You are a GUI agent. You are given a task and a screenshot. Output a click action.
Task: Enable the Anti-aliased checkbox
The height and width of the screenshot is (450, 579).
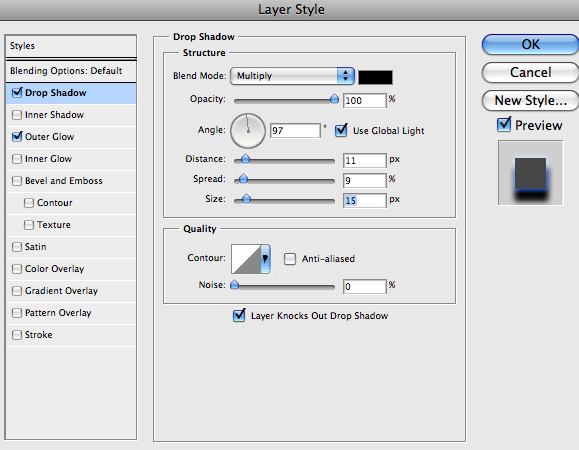[290, 259]
